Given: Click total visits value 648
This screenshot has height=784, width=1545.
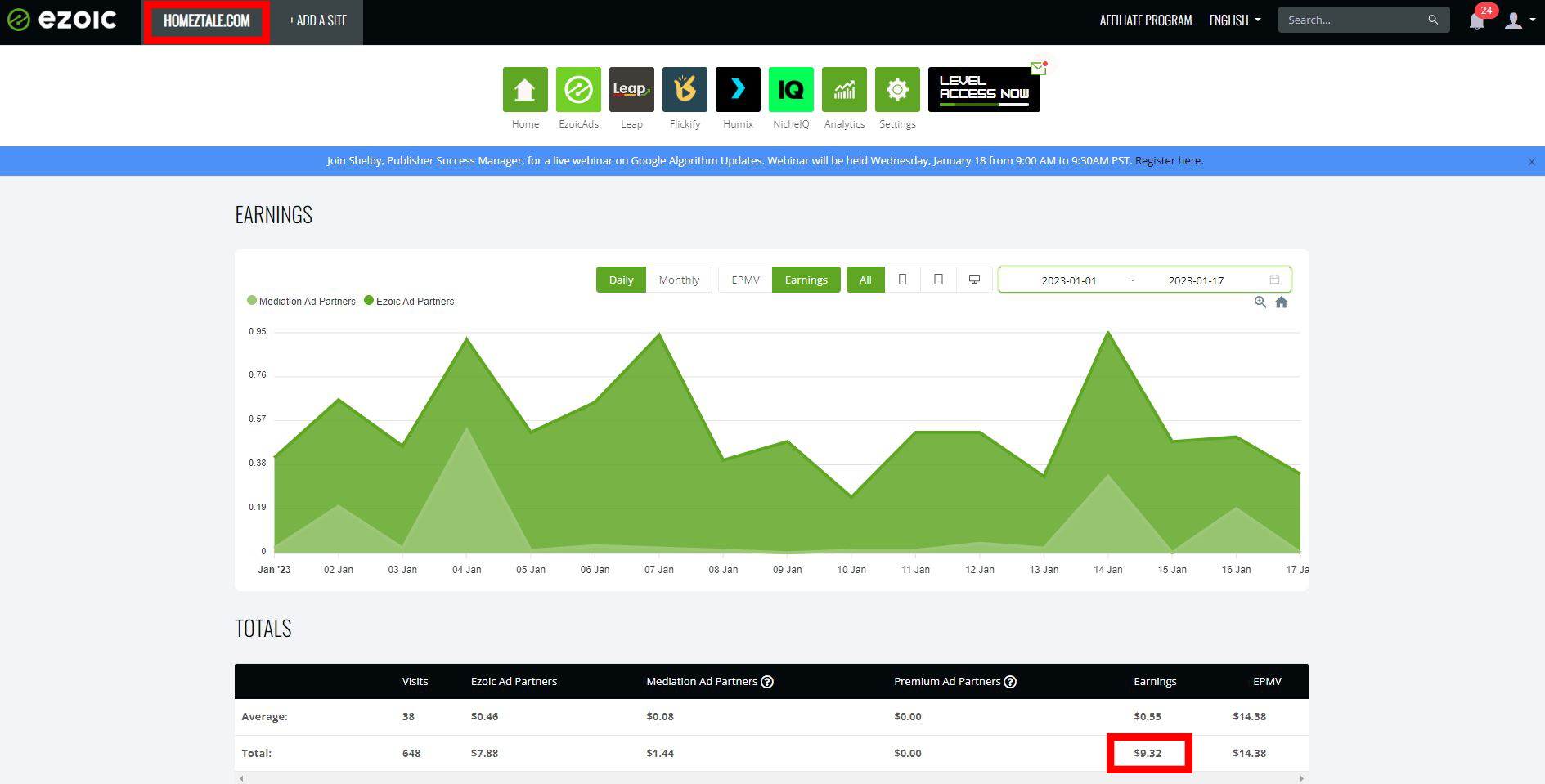Looking at the screenshot, I should point(411,753).
